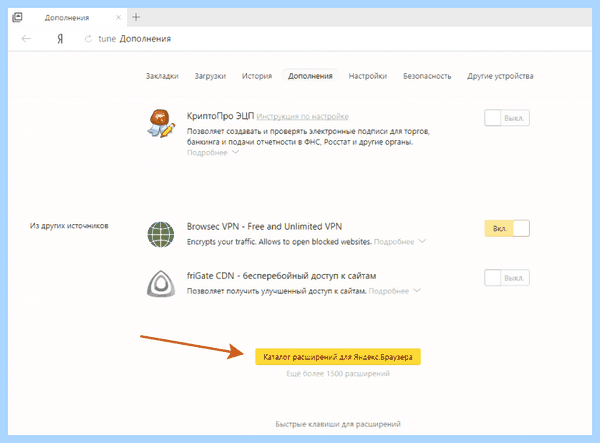This screenshot has width=600, height=443.
Task: Open the Инструкция по настройке link
Action: (302, 116)
